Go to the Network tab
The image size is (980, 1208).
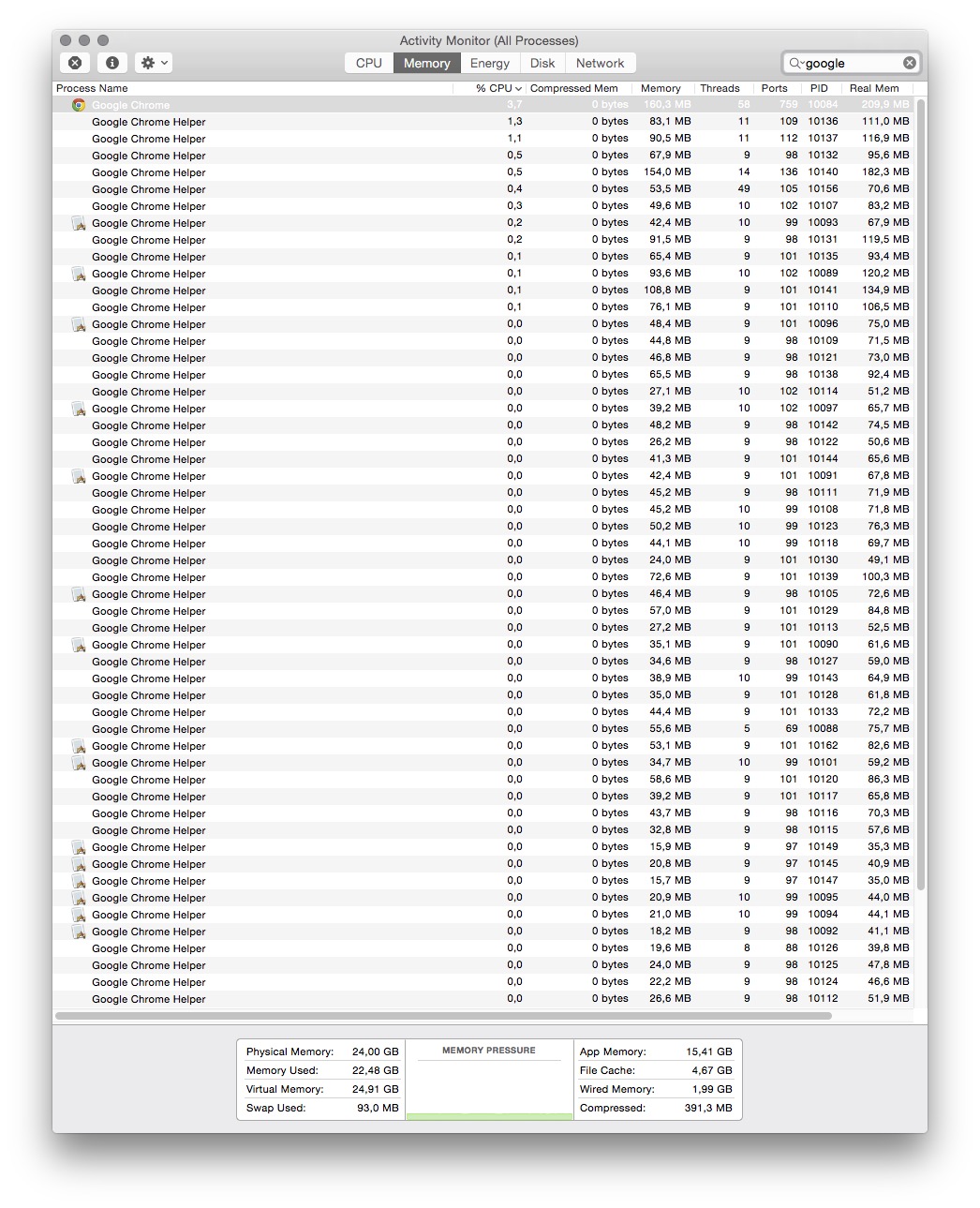point(600,63)
